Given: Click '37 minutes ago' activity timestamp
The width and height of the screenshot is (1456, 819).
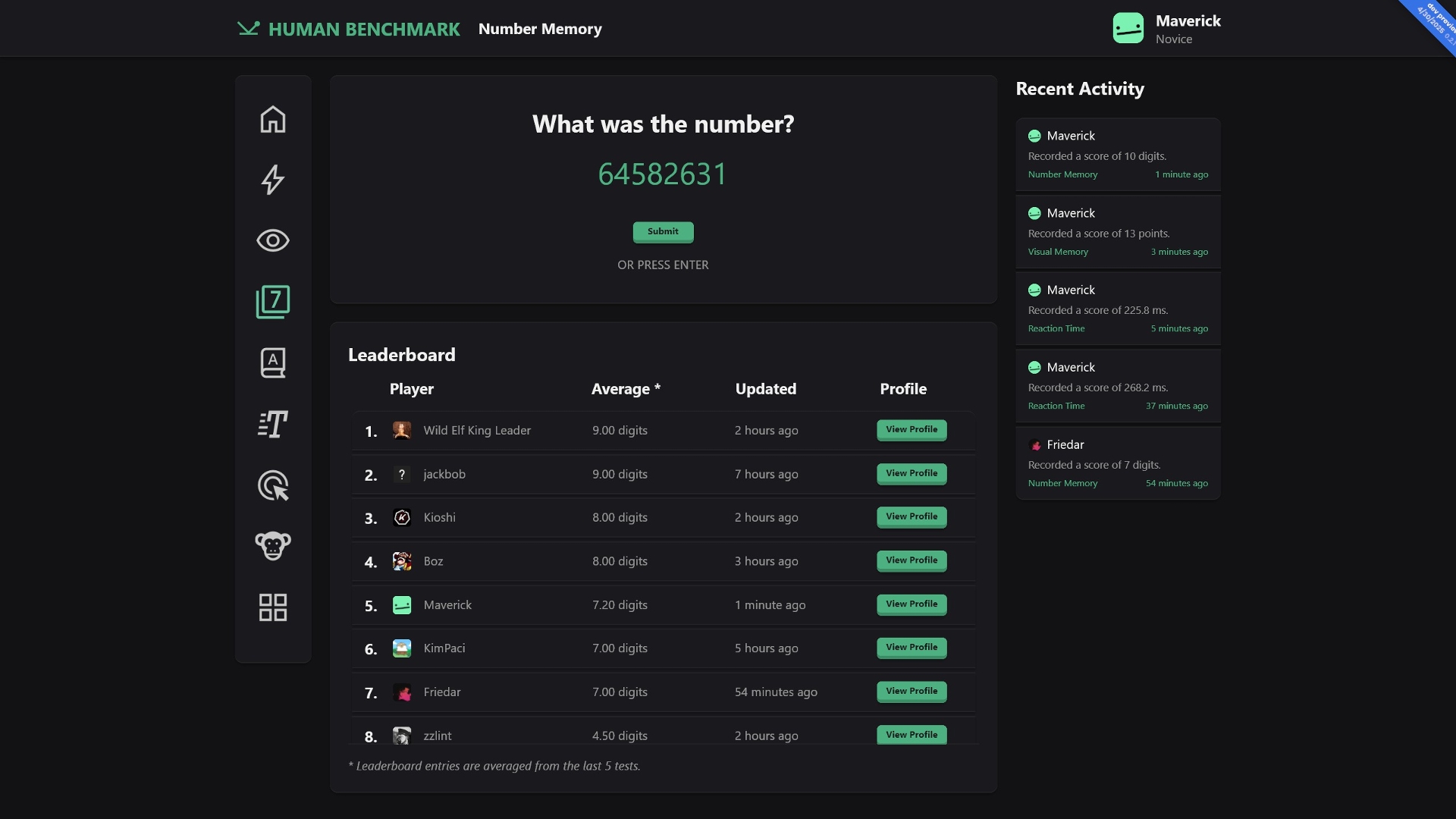Looking at the screenshot, I should tap(1177, 406).
